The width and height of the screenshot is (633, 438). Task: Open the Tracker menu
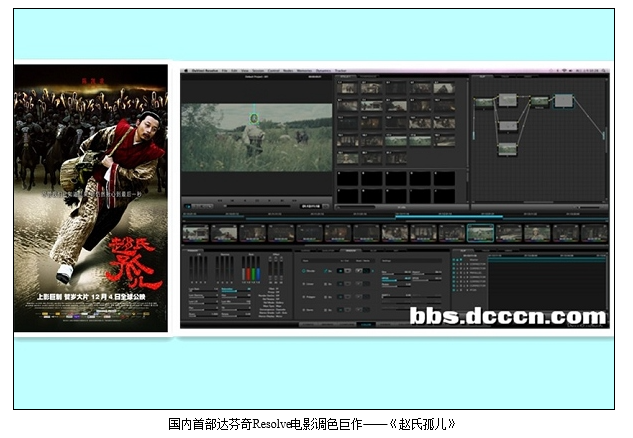[341, 71]
